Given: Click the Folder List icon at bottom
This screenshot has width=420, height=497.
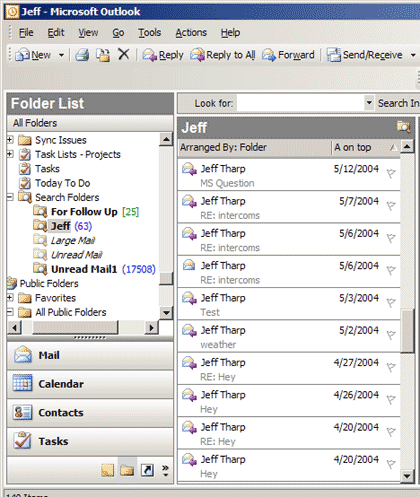Looking at the screenshot, I should tap(127, 470).
